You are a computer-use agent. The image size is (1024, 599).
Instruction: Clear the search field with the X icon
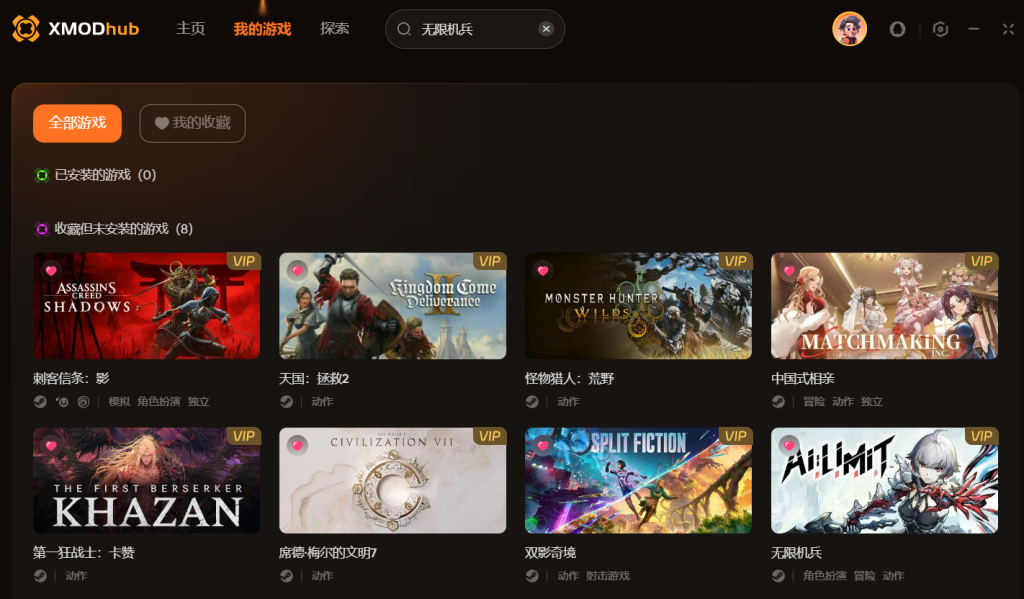pos(546,29)
